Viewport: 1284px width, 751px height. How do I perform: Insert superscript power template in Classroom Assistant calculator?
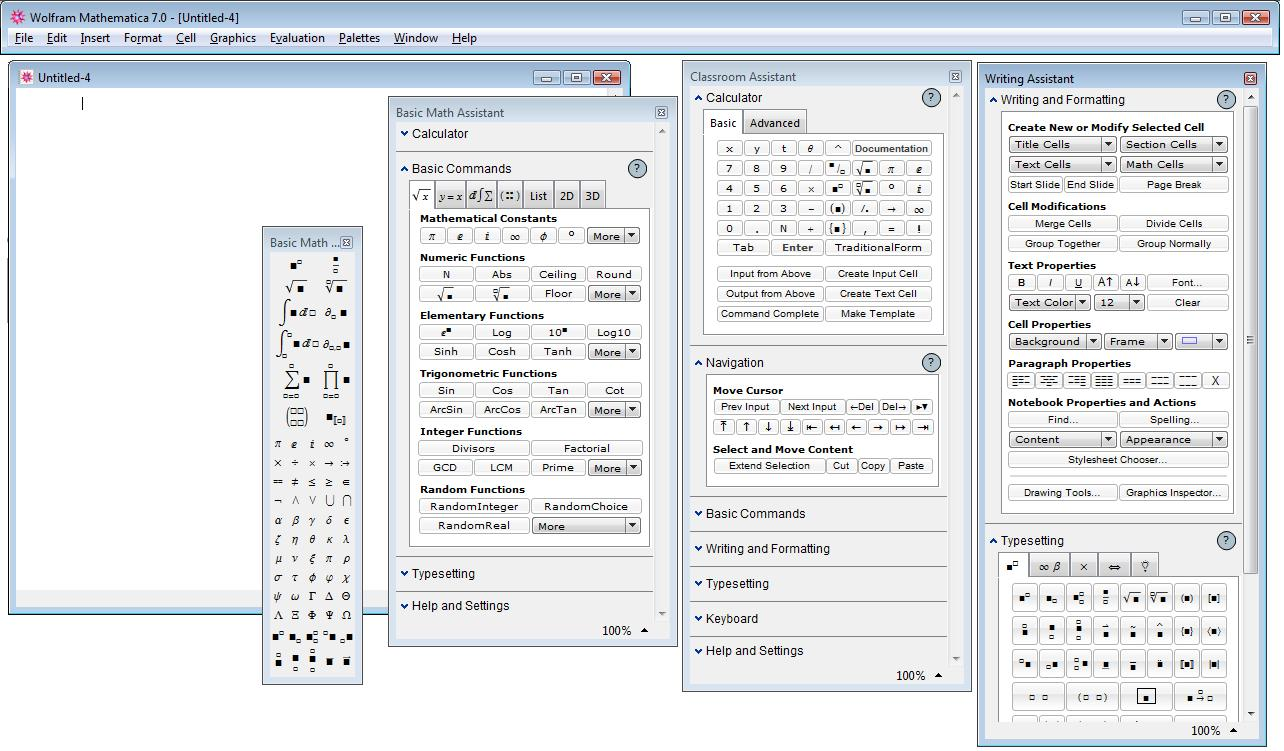pos(837,188)
